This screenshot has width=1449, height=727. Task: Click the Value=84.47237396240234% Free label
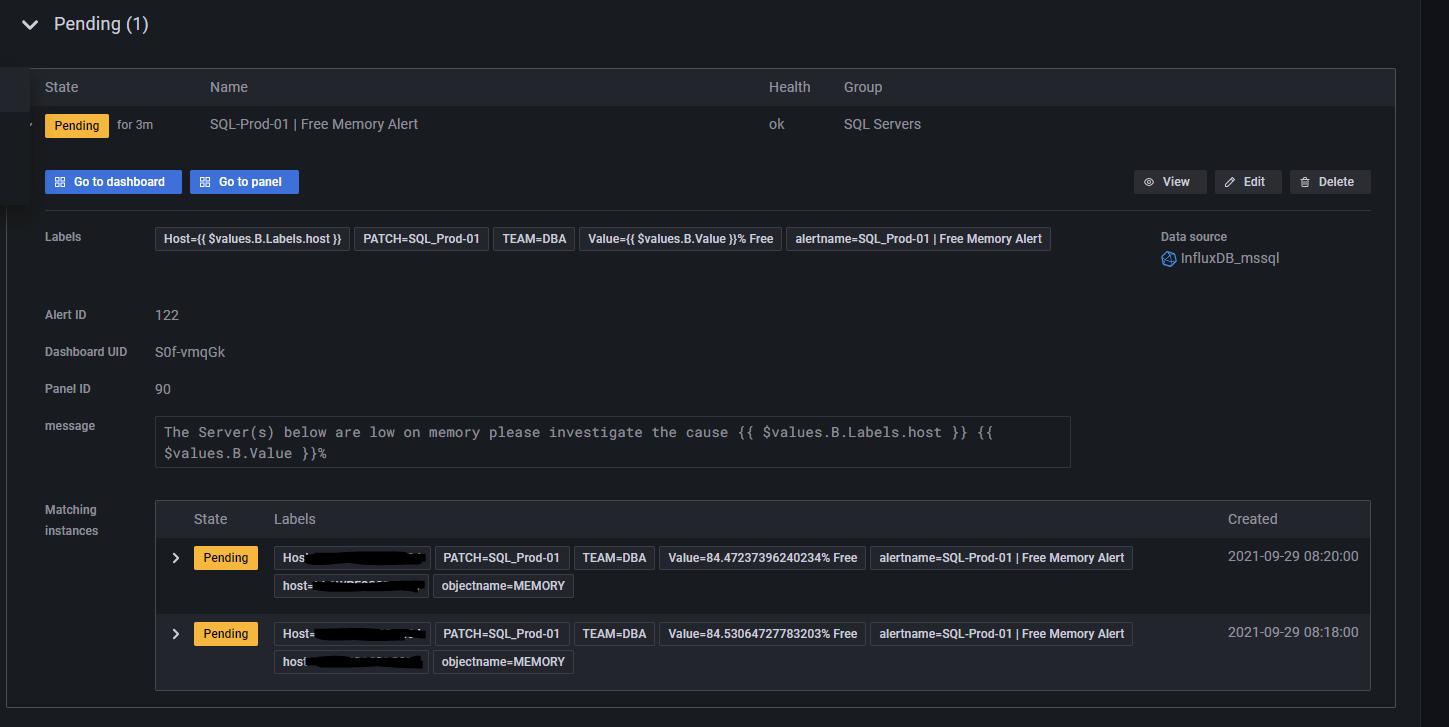pos(762,558)
